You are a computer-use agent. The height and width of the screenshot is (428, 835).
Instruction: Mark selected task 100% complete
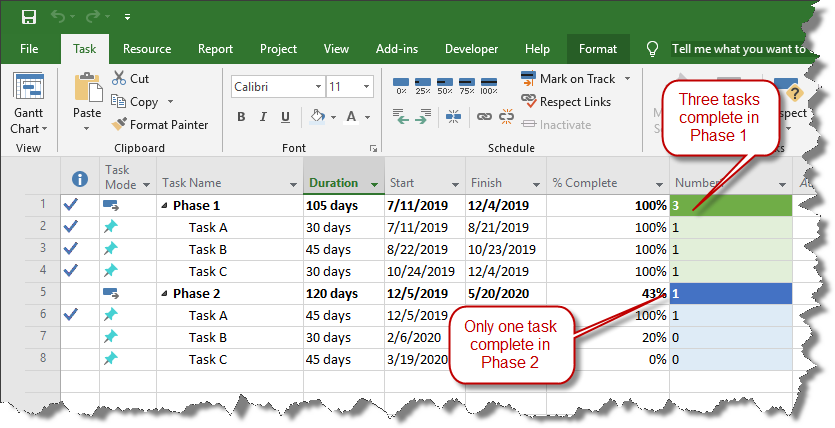489,85
